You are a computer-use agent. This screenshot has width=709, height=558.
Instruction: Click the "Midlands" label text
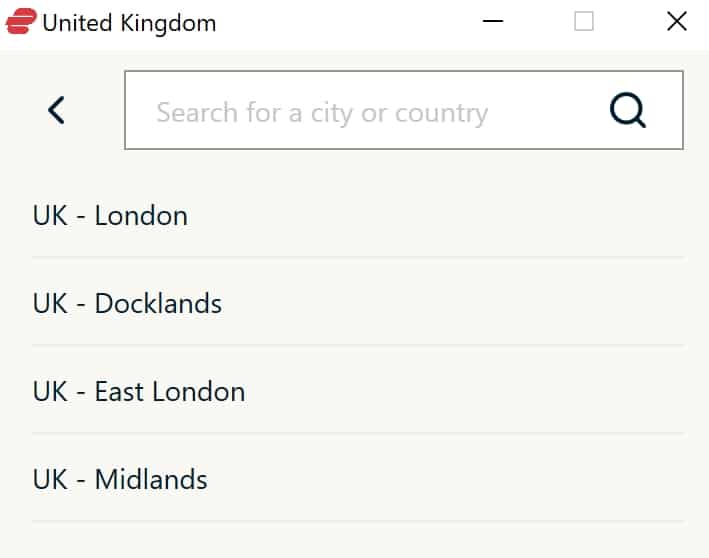151,479
